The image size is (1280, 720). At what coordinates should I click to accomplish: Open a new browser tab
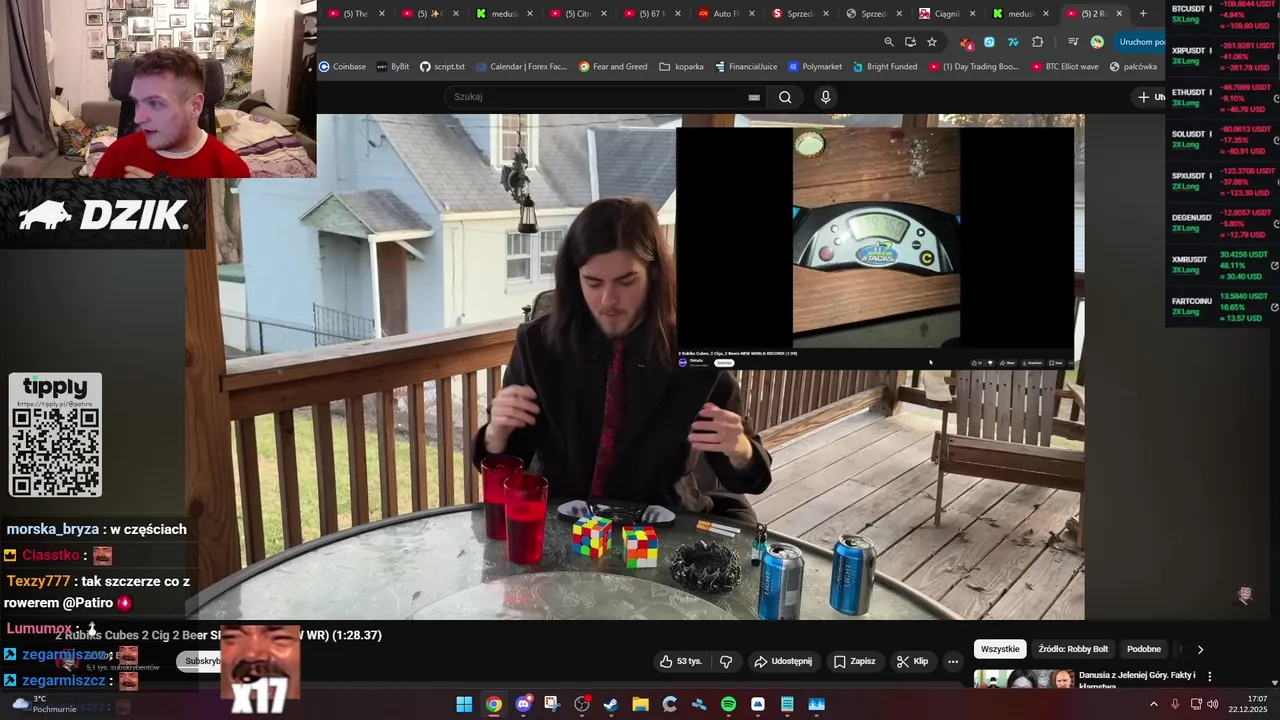[x=1143, y=13]
